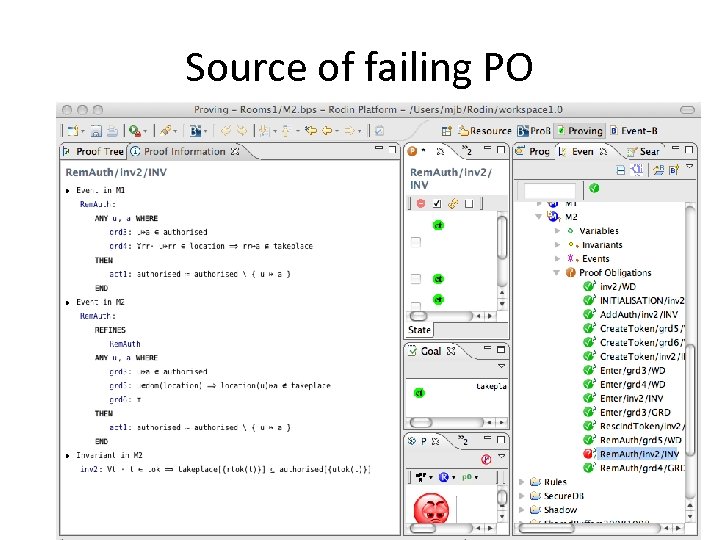Click the first green 'ct' hypothesis button
The width and height of the screenshot is (720, 540).
tap(438, 225)
